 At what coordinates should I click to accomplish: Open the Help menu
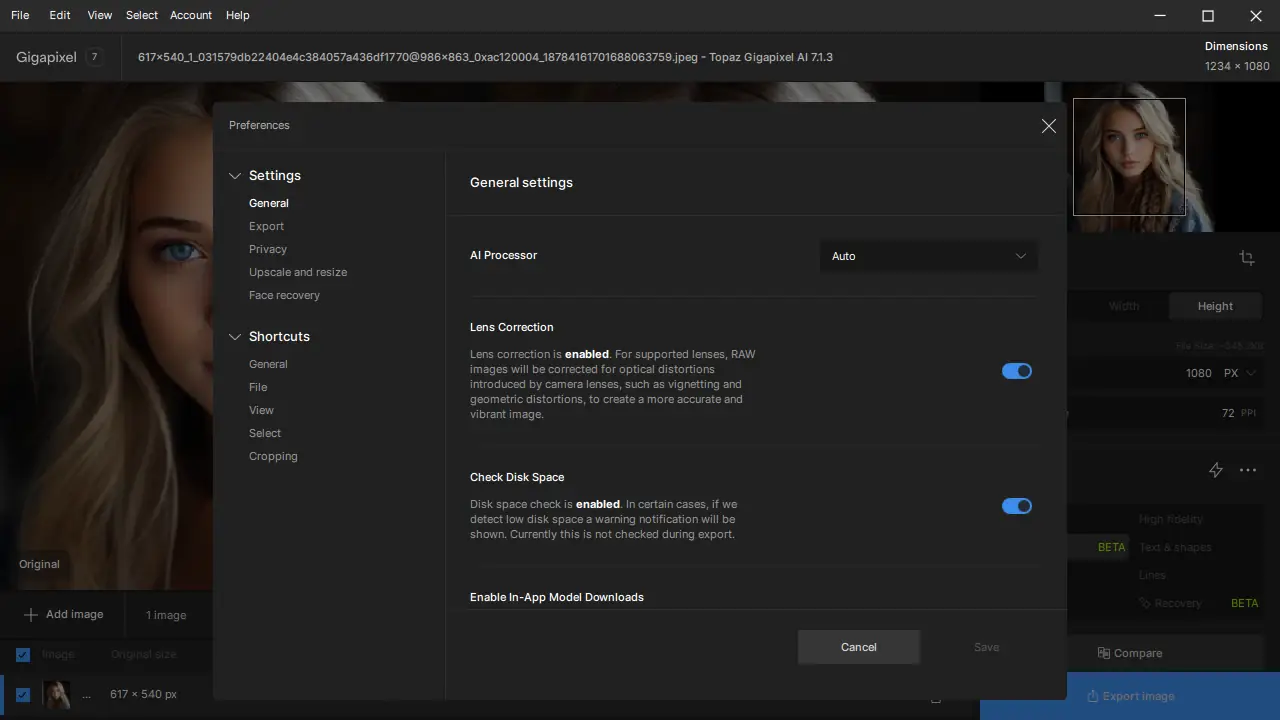[x=238, y=15]
